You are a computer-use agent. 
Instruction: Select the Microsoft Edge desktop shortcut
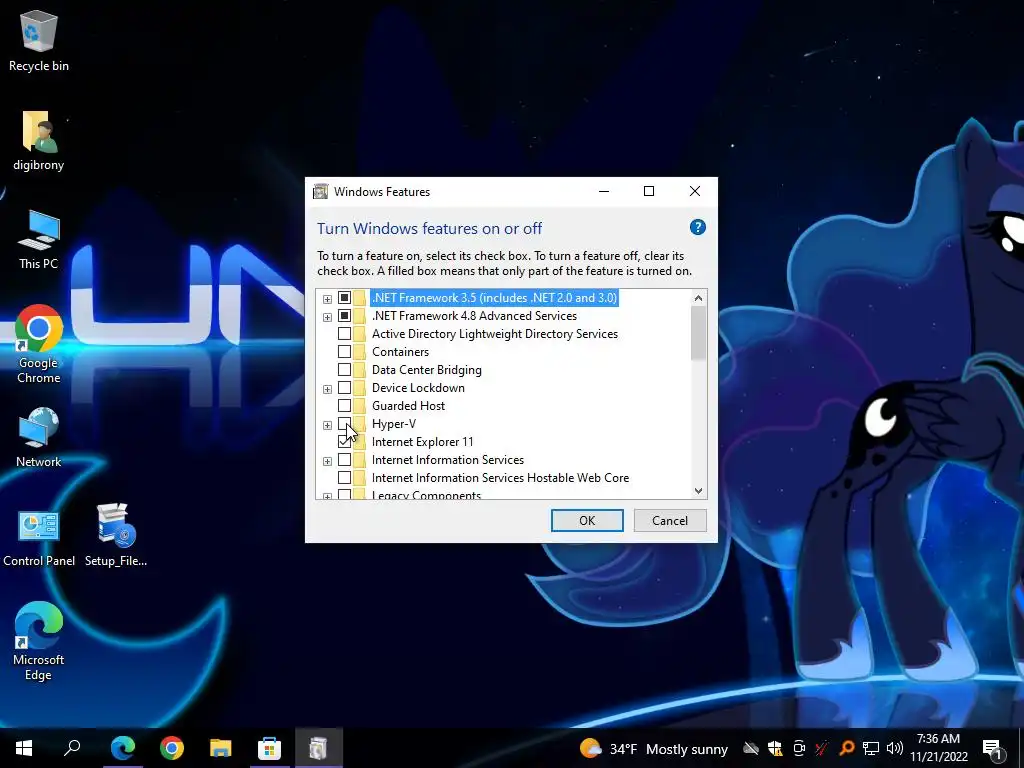coord(39,641)
